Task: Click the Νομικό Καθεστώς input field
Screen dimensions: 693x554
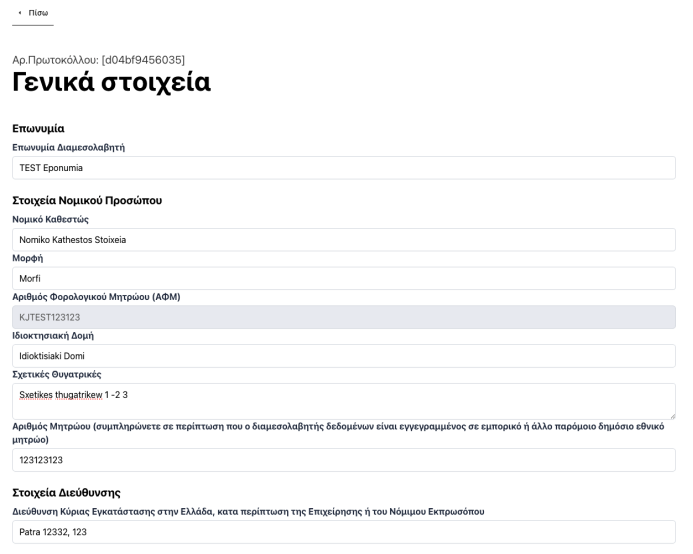Action: tap(343, 239)
